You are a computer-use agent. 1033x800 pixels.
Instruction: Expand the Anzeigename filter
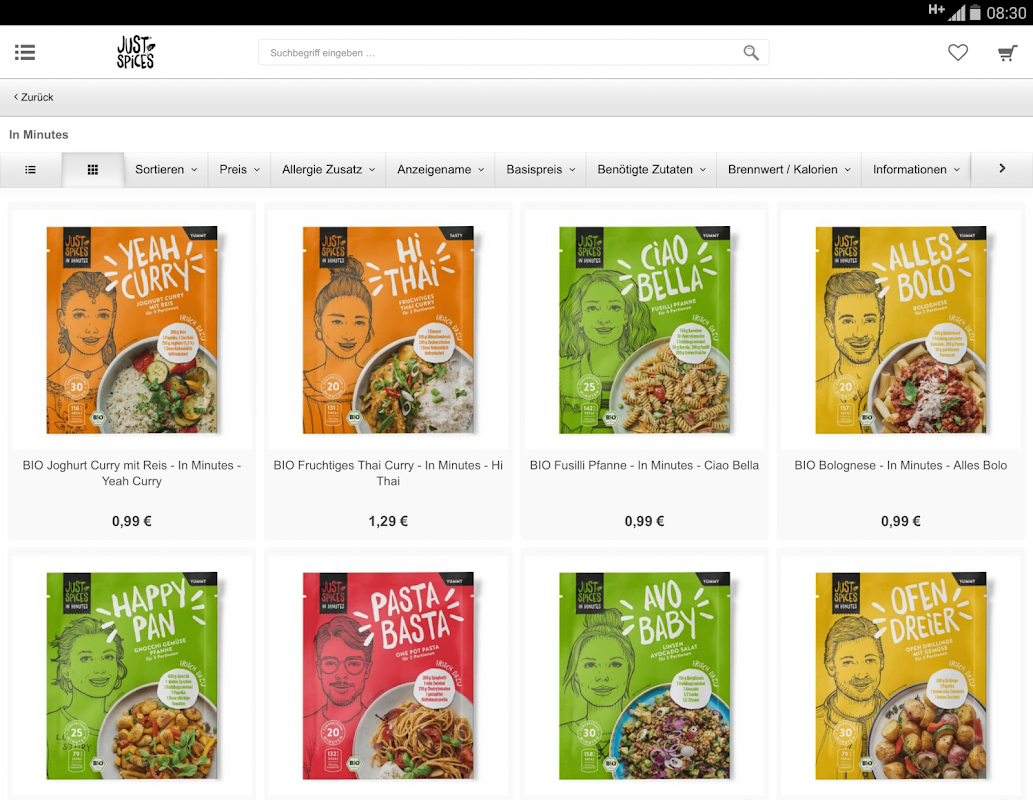tap(440, 169)
